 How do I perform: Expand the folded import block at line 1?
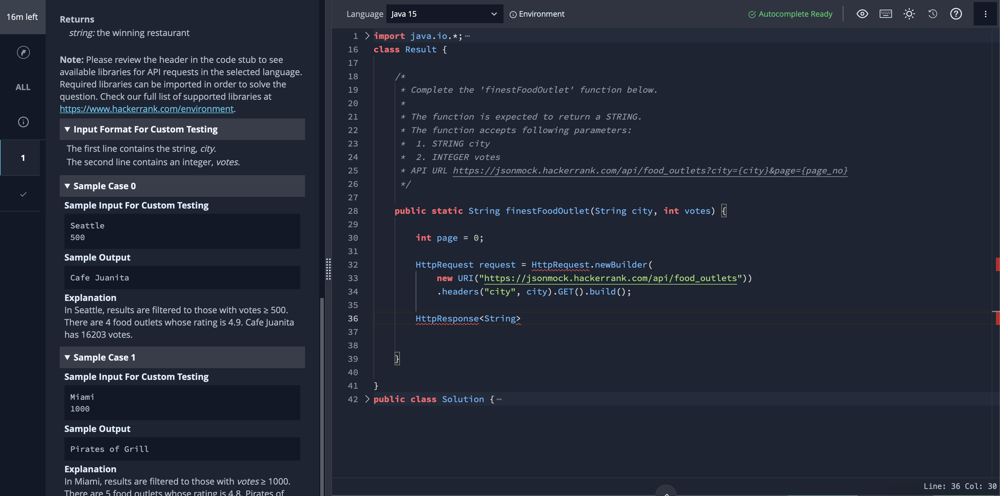point(367,36)
